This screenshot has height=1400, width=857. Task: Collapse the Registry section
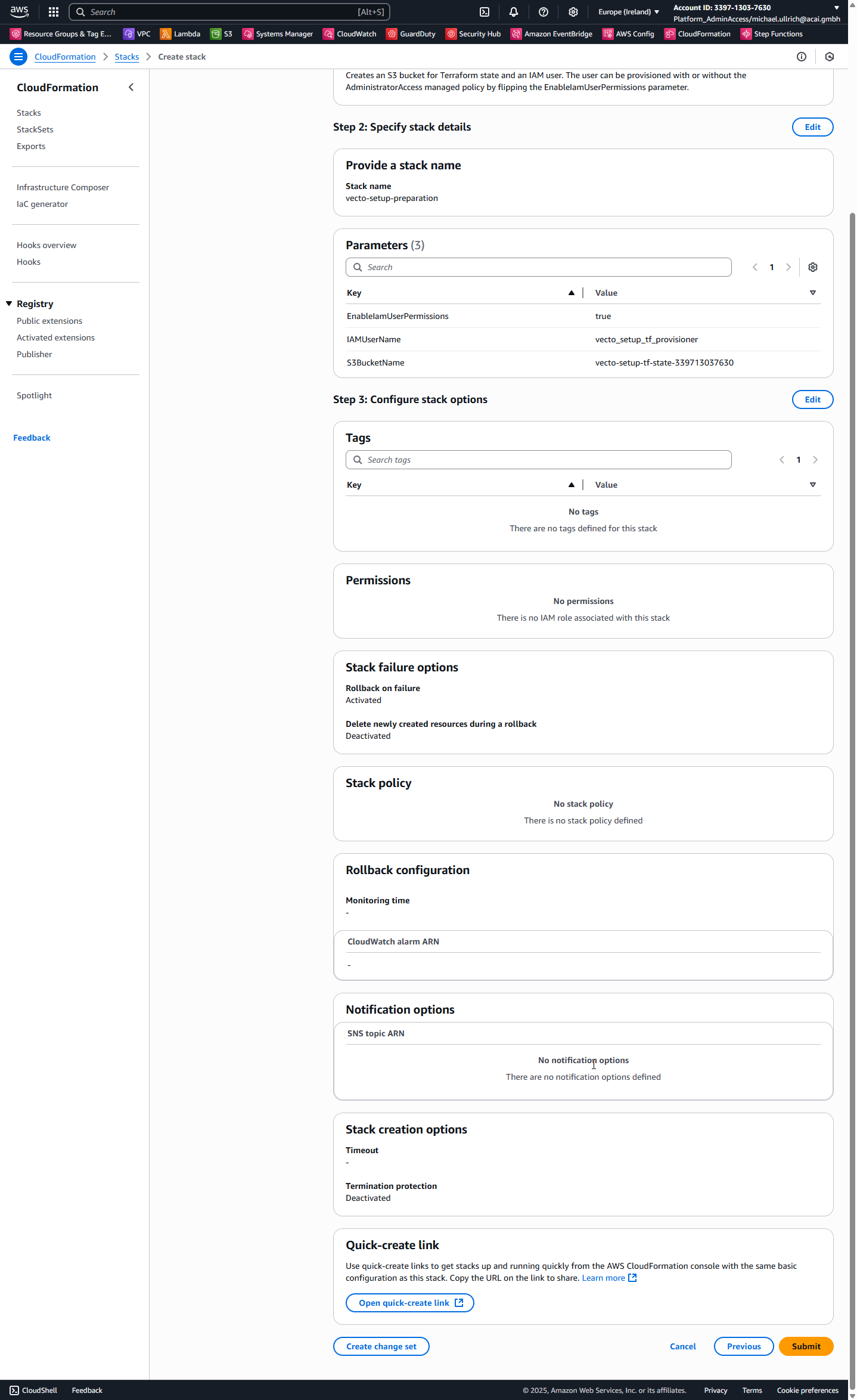[9, 303]
